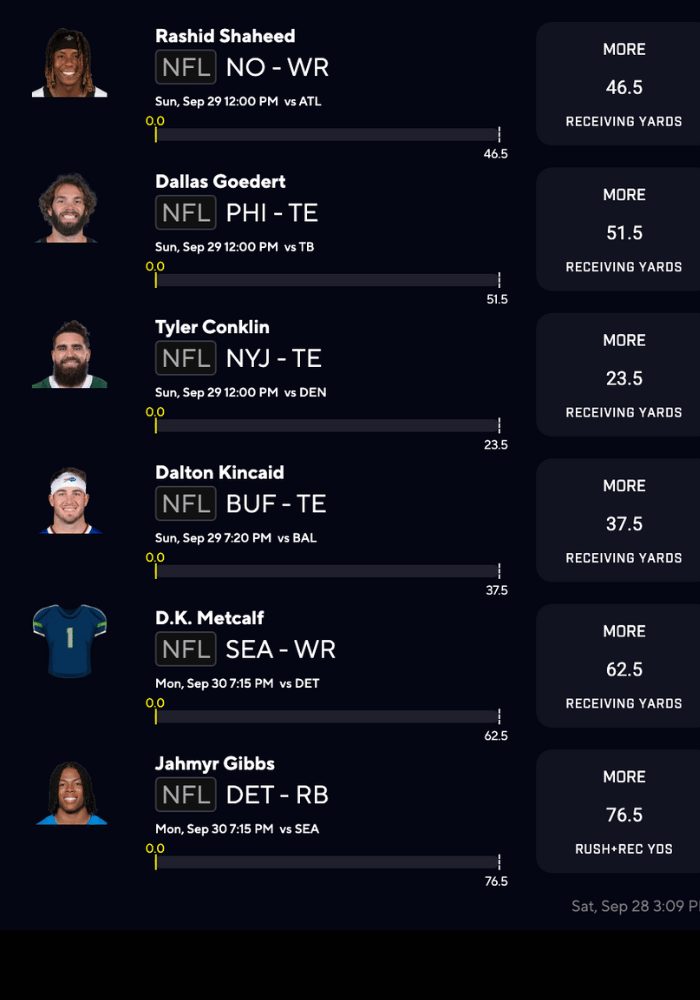
Task: Click Rashid Shaheed's player headshot
Action: [69, 63]
